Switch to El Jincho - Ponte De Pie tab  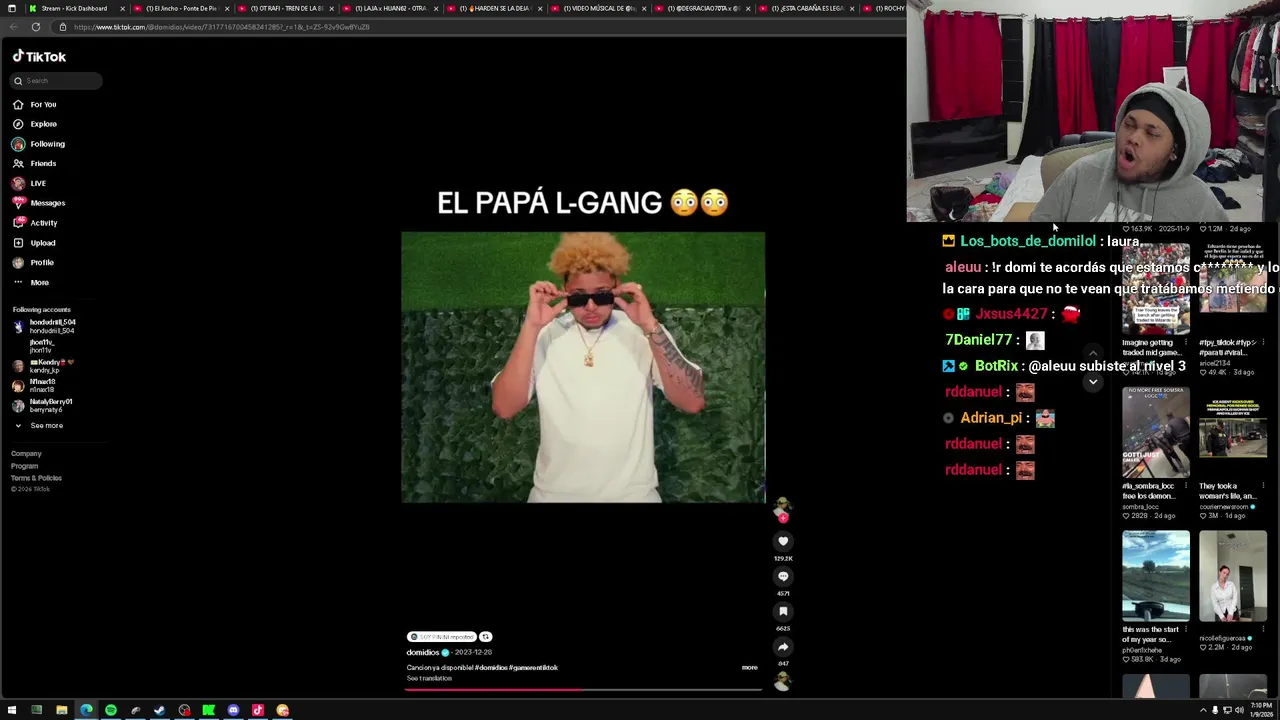[x=182, y=8]
